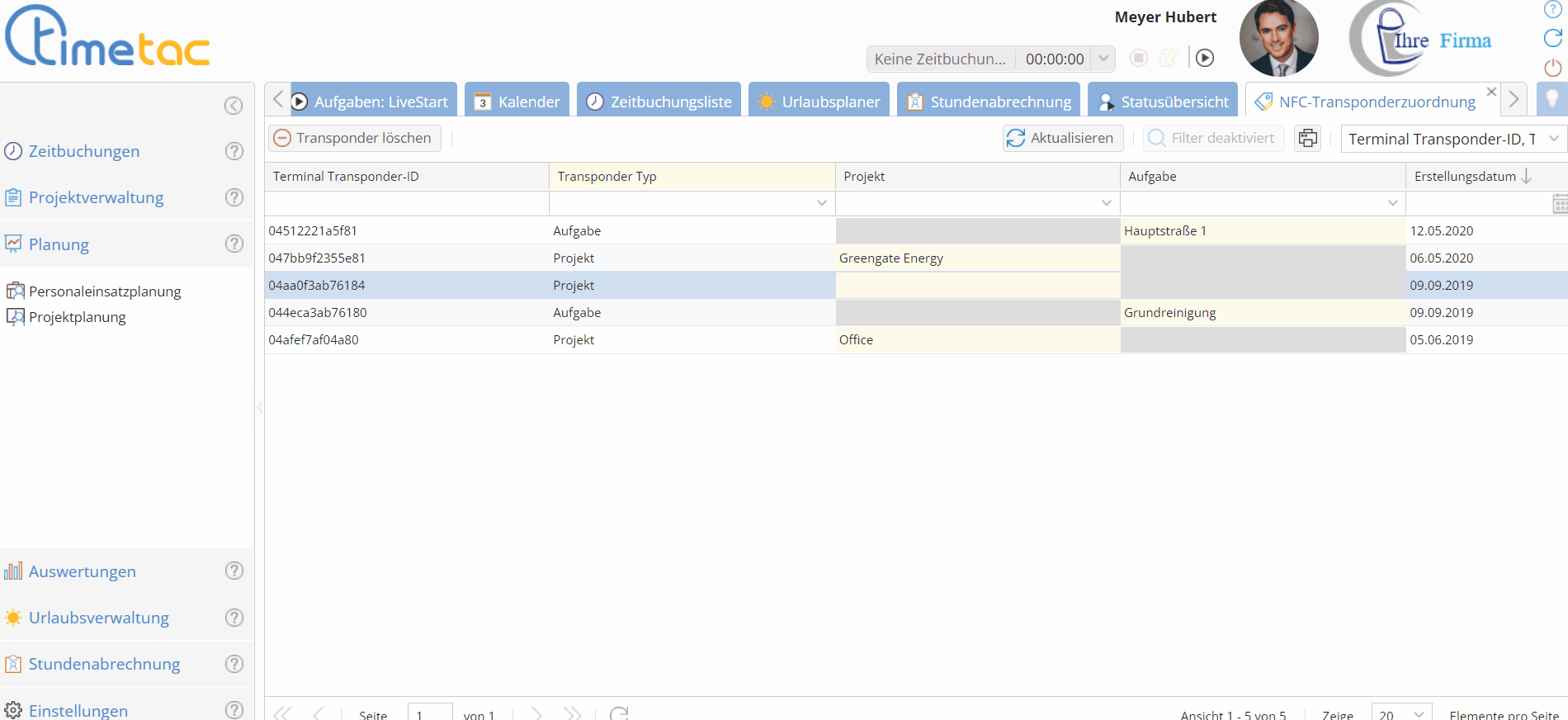This screenshot has width=1568, height=720.
Task: Open help for Zeitbuchungen section
Action: click(x=234, y=151)
